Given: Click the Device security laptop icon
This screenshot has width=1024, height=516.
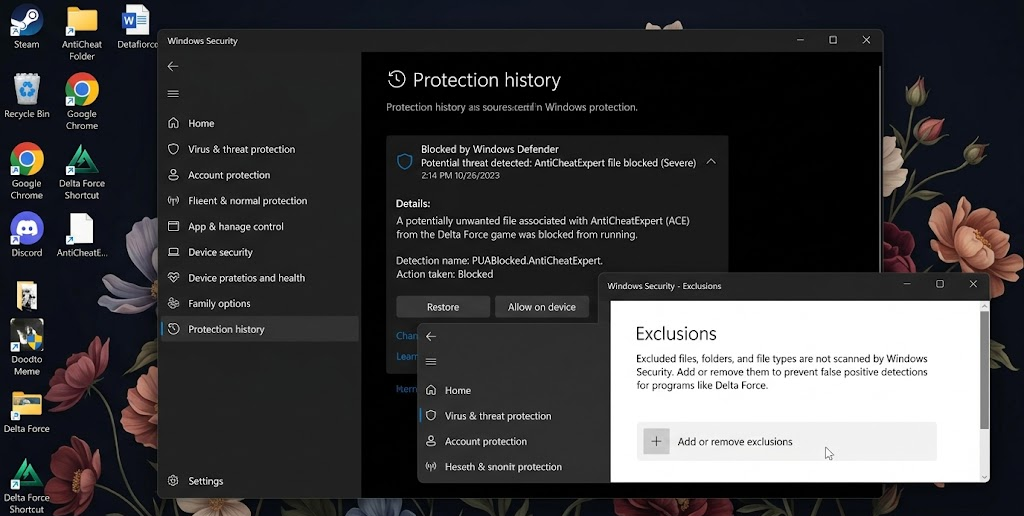Looking at the screenshot, I should (173, 251).
